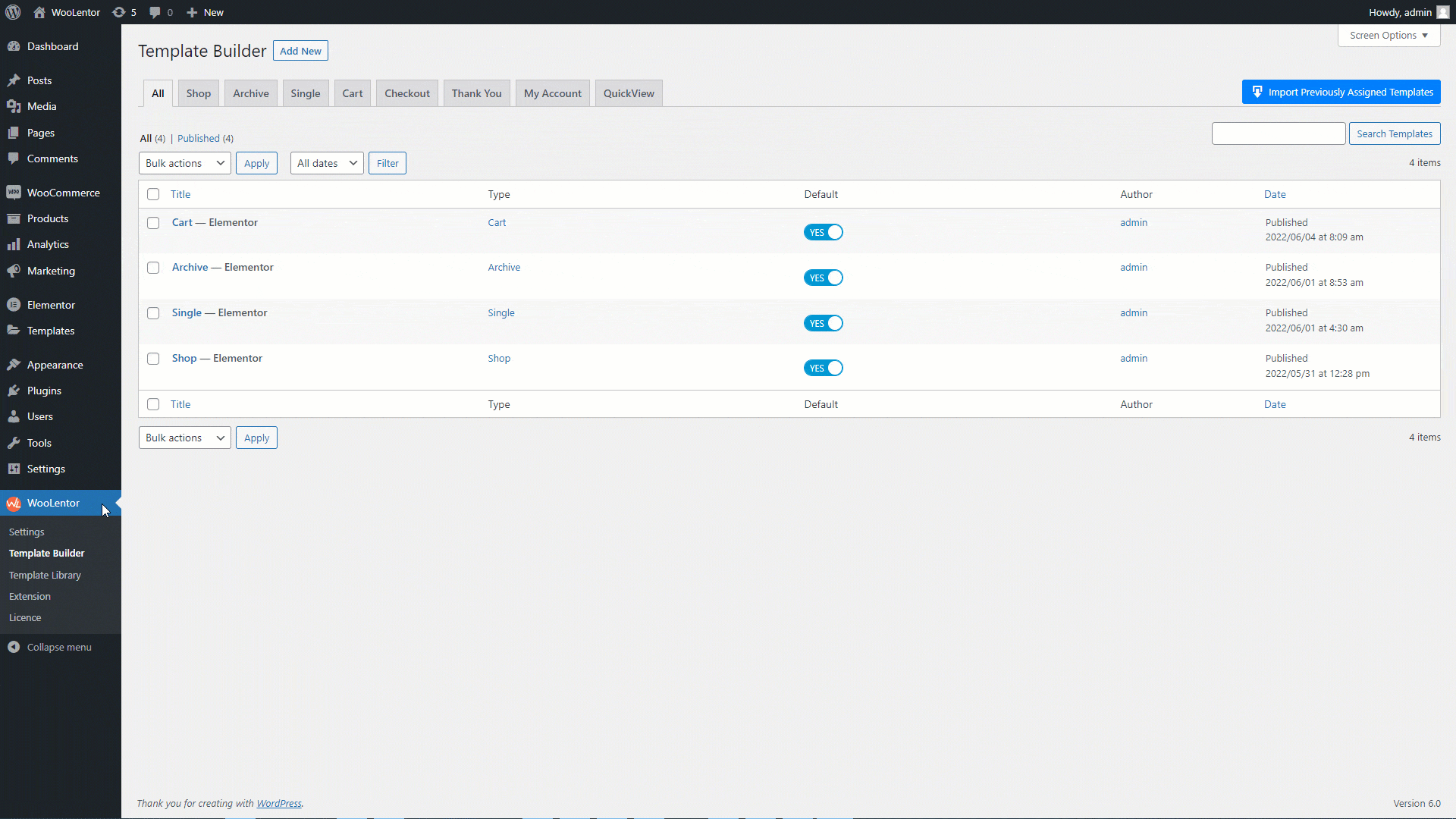Tick the select-all checkbox in table header
Image resolution: width=1456 pixels, height=819 pixels.
(153, 194)
